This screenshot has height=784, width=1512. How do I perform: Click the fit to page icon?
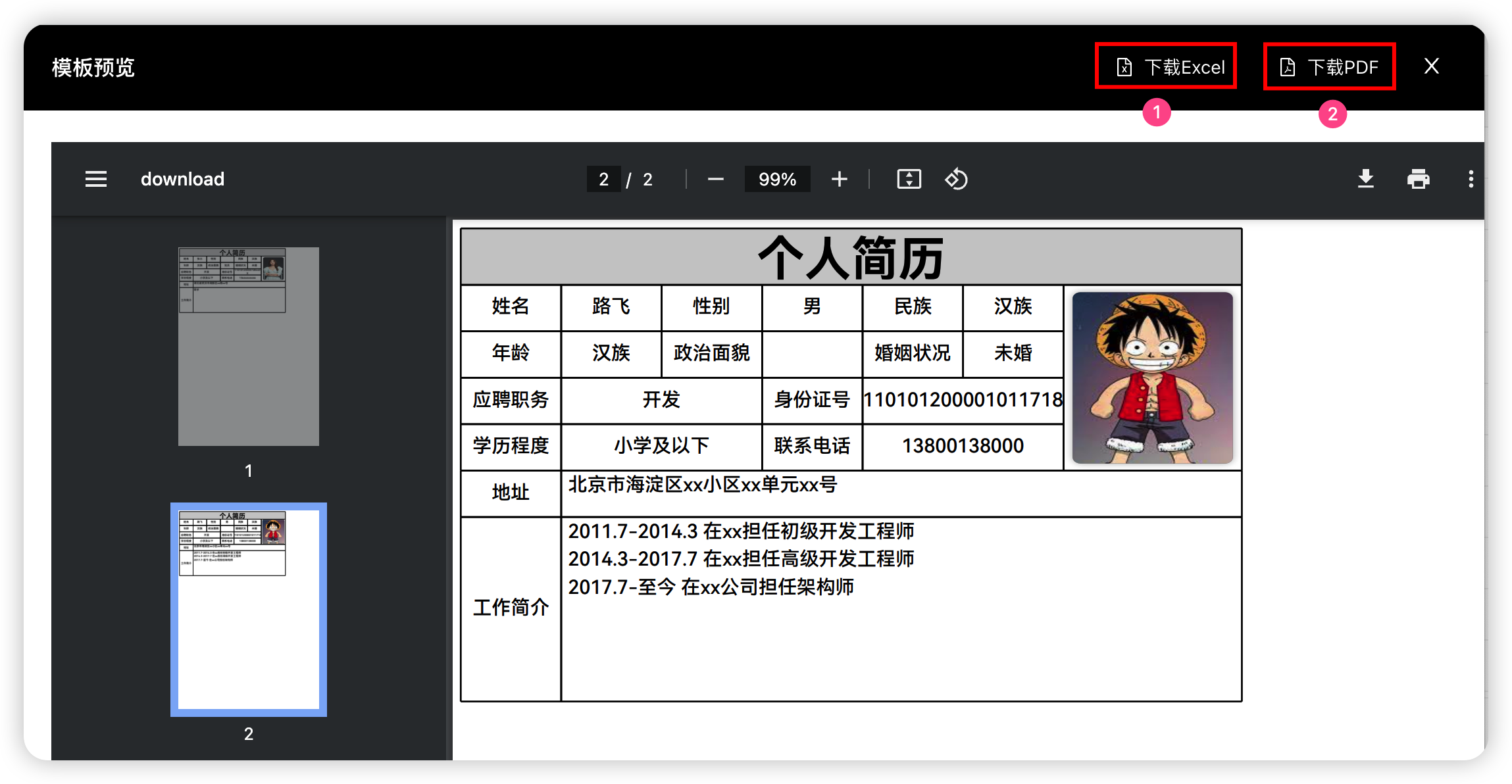point(909,179)
